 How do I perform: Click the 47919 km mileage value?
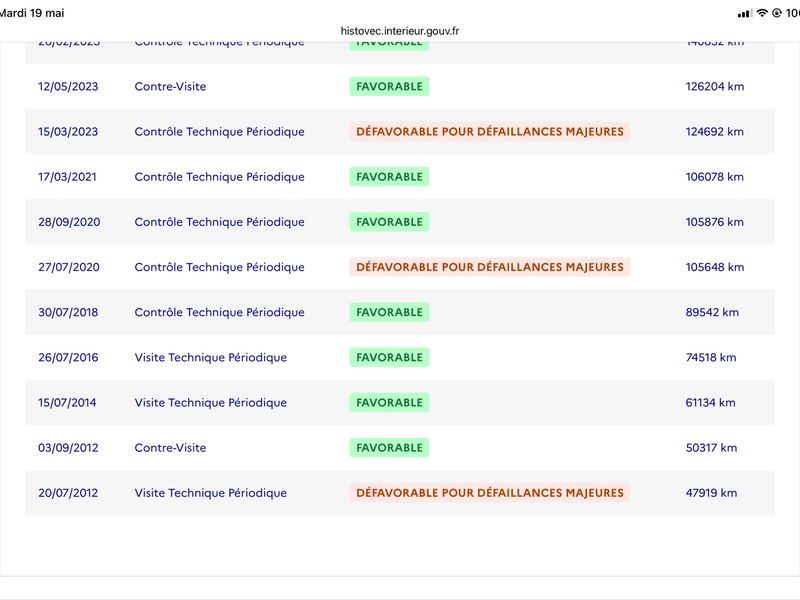pyautogui.click(x=711, y=493)
